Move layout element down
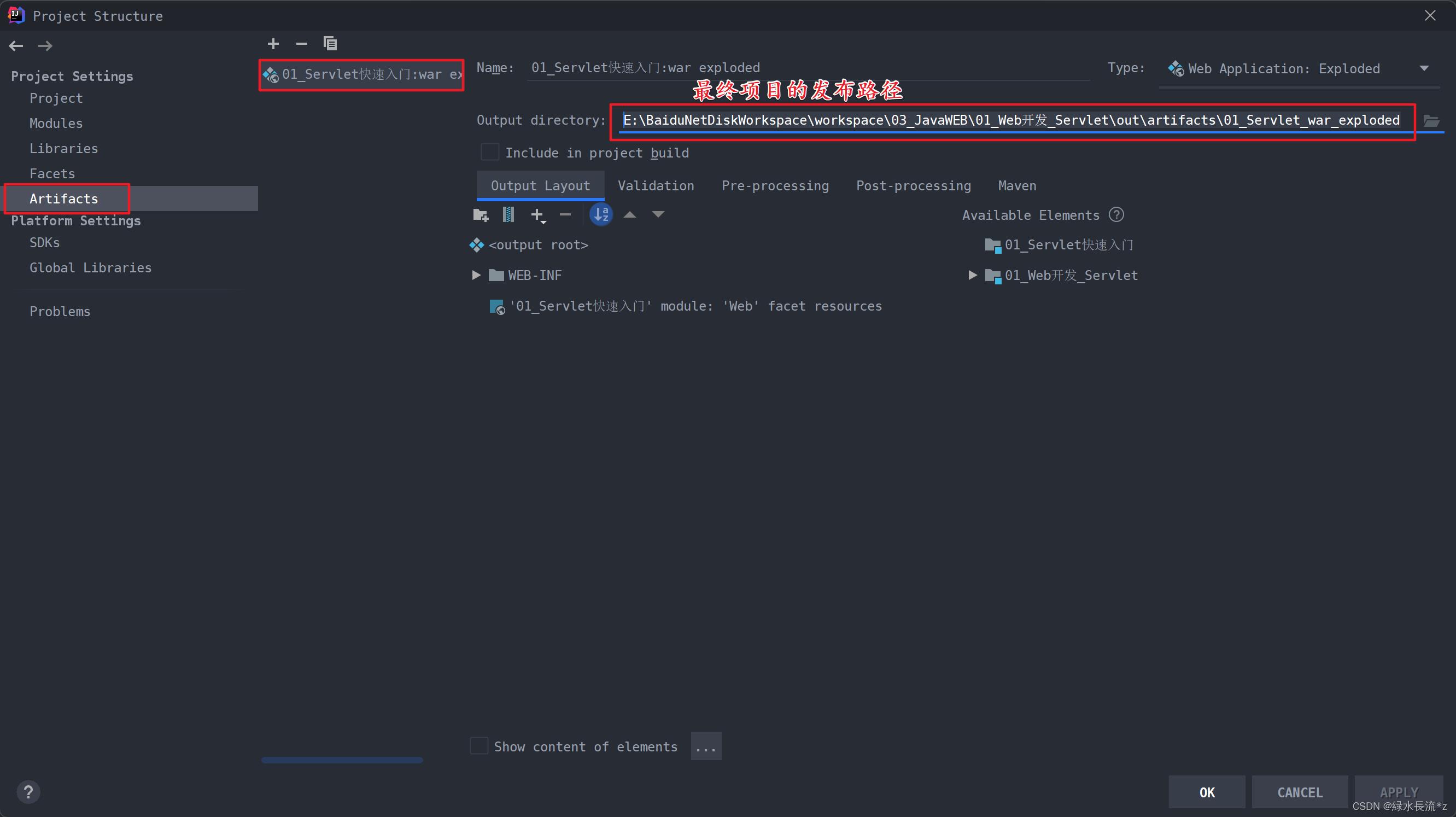This screenshot has height=817, width=1456. click(658, 215)
